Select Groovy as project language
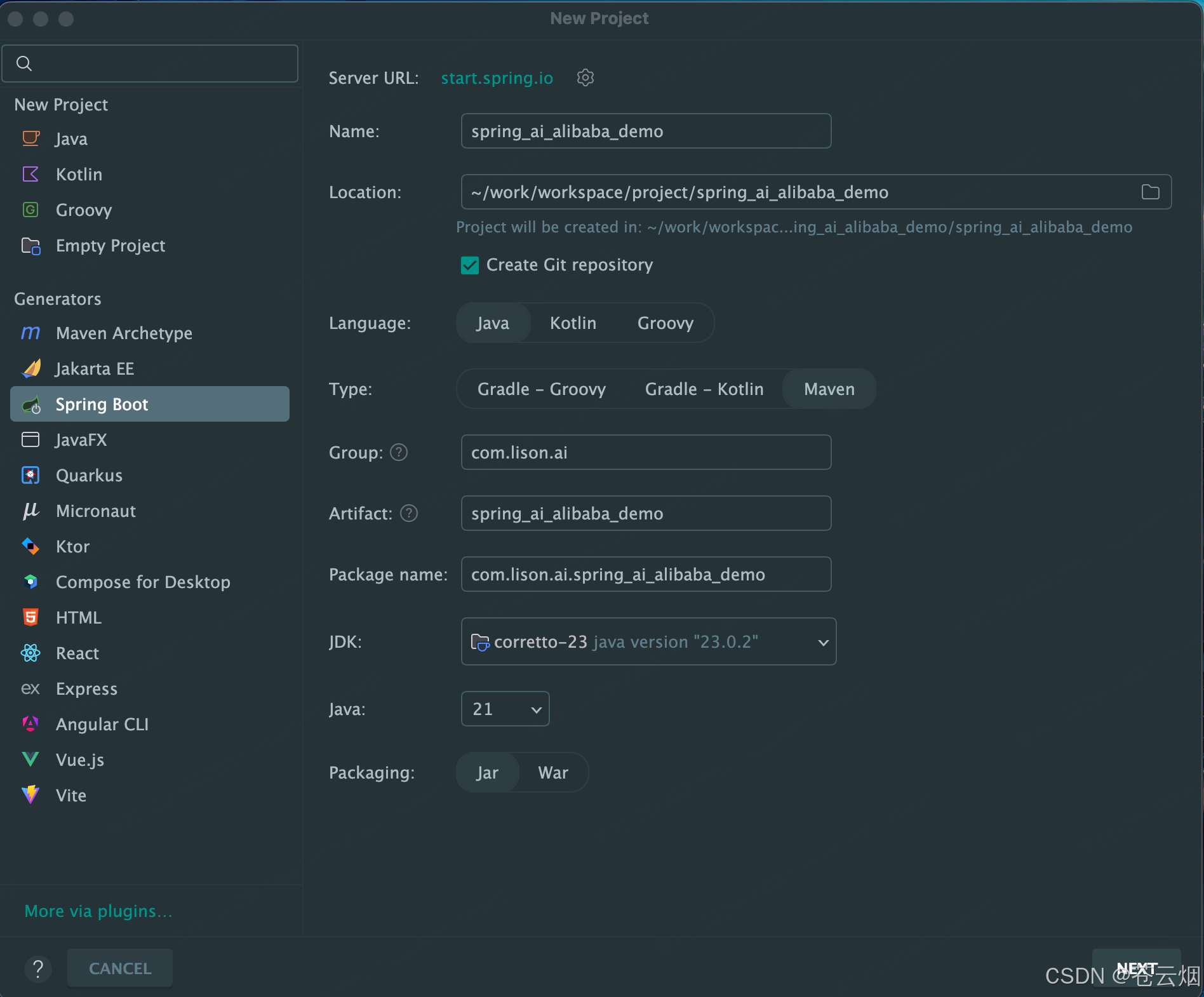Screen dimensions: 1204x997 pyautogui.click(x=665, y=323)
